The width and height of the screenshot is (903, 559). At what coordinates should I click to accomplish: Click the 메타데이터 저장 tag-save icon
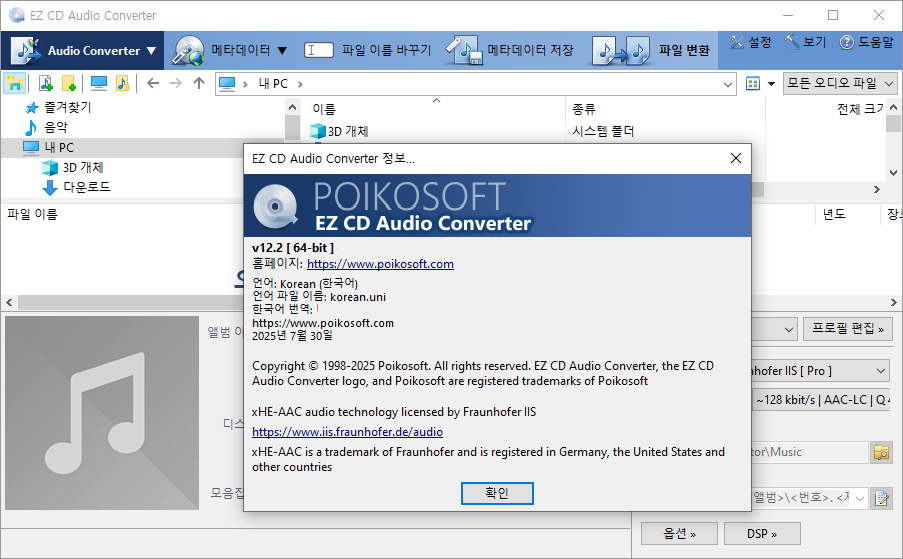[x=464, y=51]
